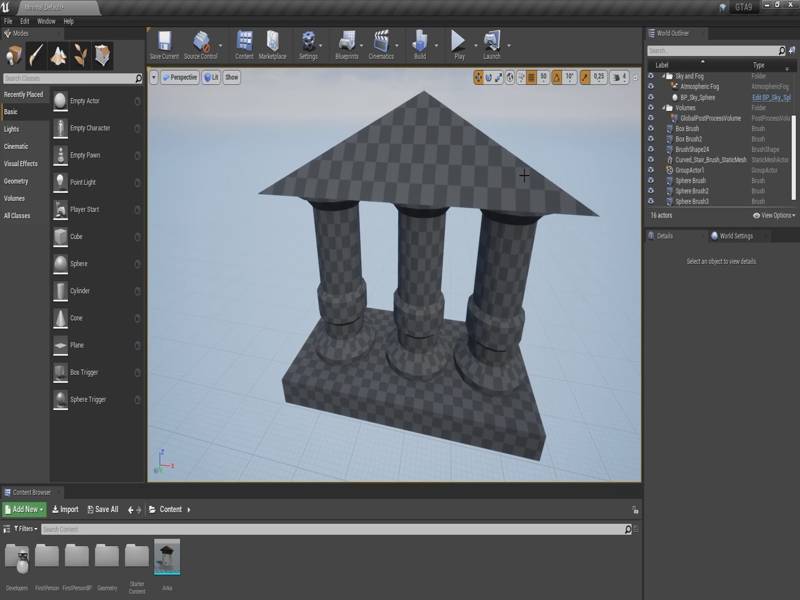Collapse the Sky and Fog folder
This screenshot has width=800, height=600.
pos(665,76)
